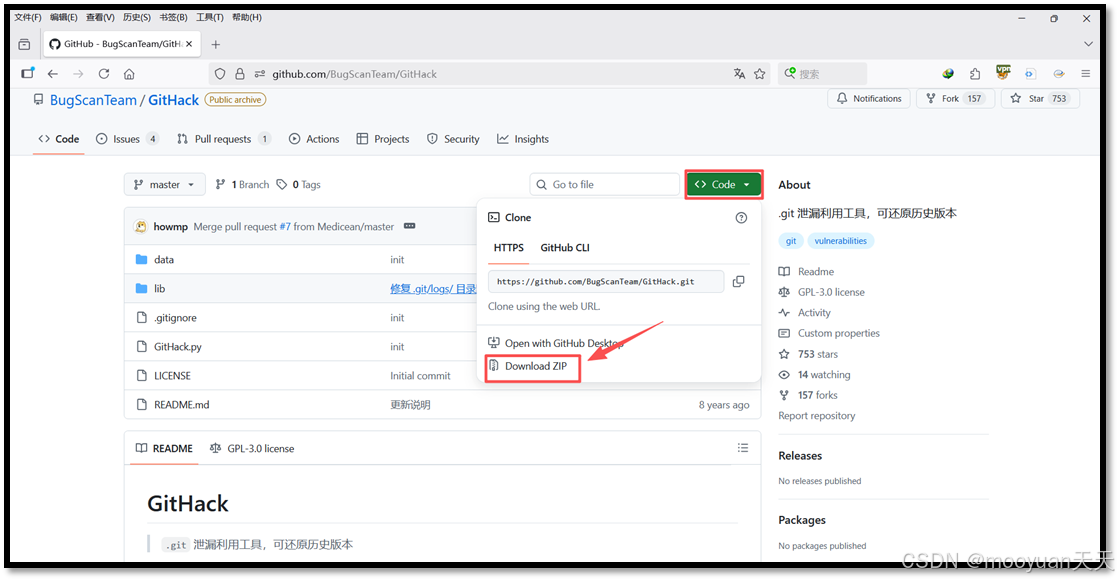1119x581 pixels.
Task: Switch to the Projects tab
Action: pos(383,139)
